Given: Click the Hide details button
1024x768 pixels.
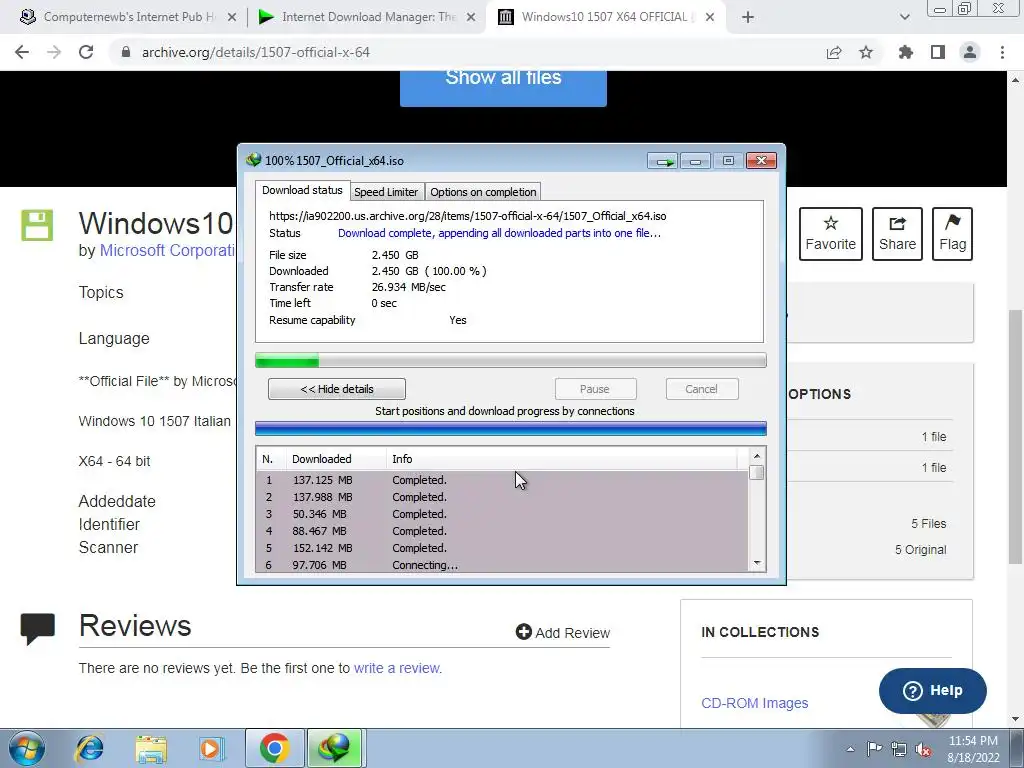Looking at the screenshot, I should [337, 389].
